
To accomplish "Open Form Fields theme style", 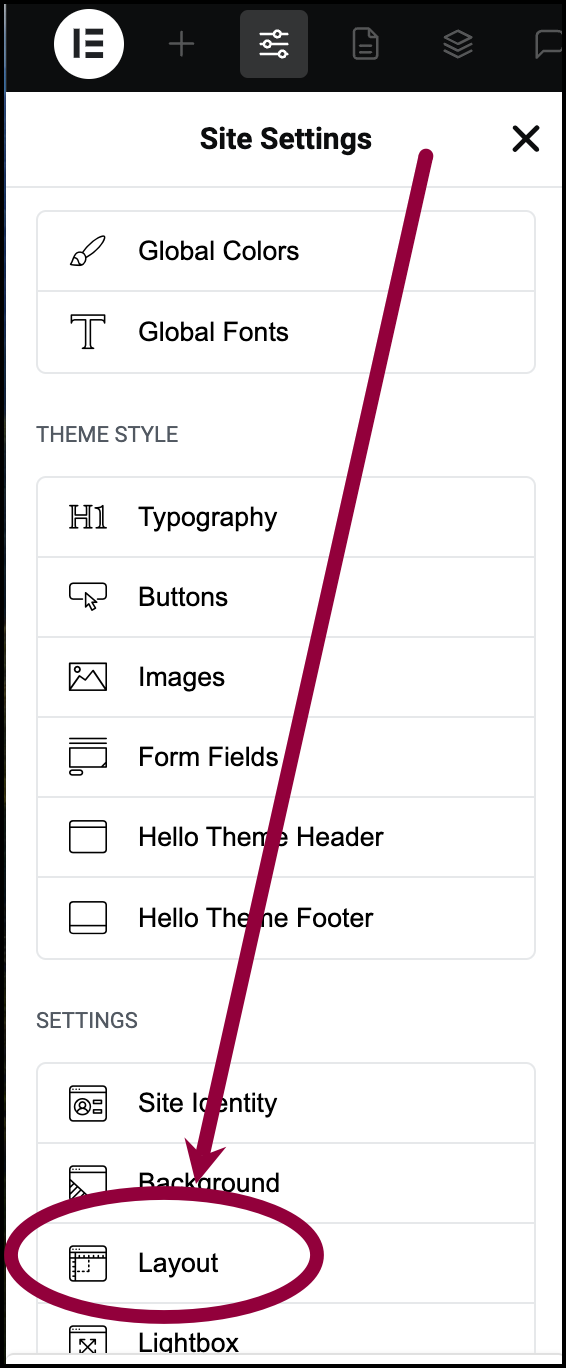I will coord(286,757).
